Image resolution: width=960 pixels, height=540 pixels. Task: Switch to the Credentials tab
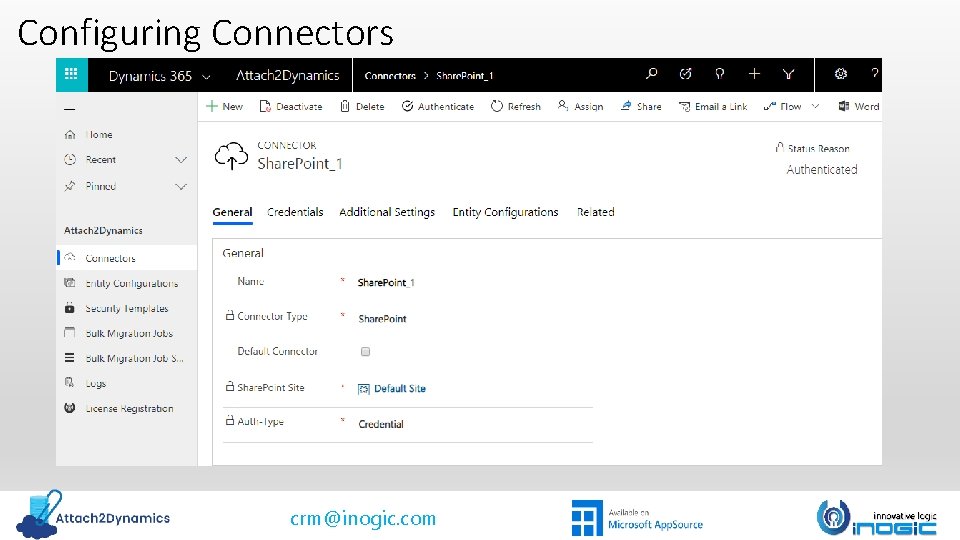click(x=295, y=212)
